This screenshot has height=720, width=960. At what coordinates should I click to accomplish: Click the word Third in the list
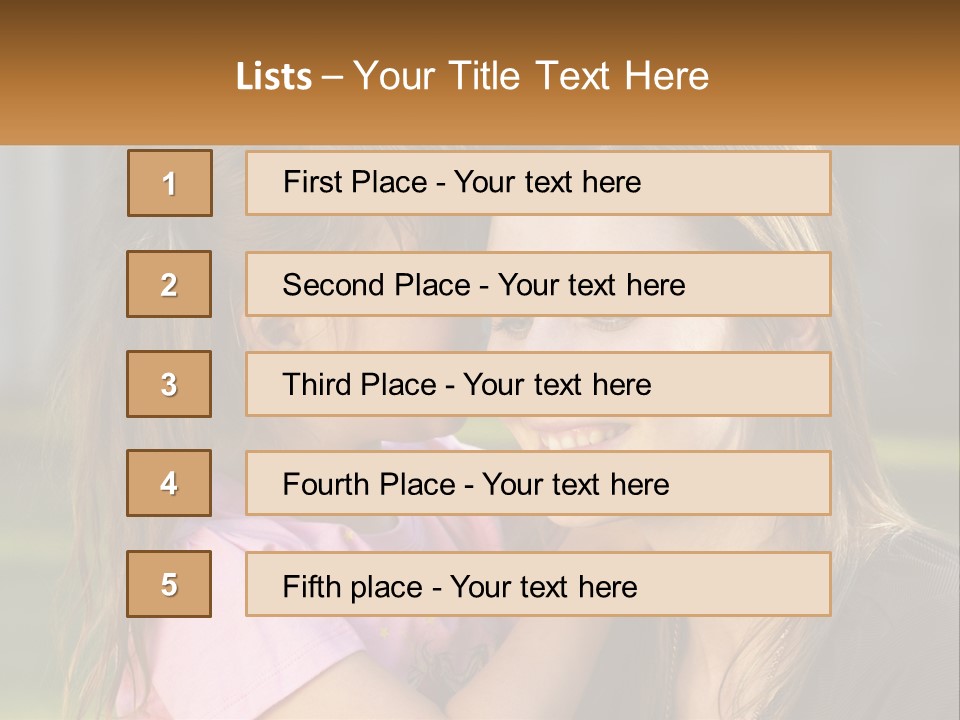tap(317, 385)
